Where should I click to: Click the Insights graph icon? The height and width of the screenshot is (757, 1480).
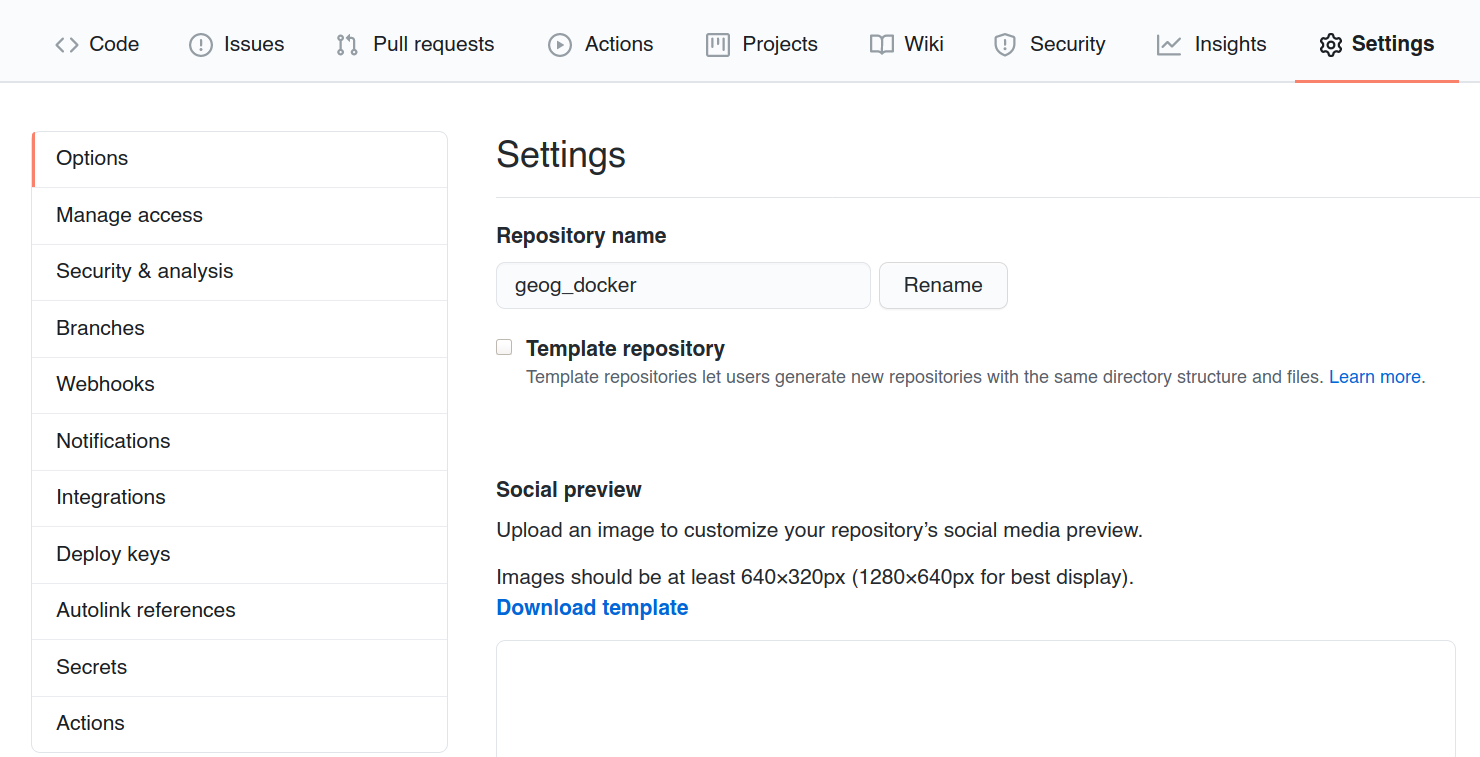point(1169,45)
